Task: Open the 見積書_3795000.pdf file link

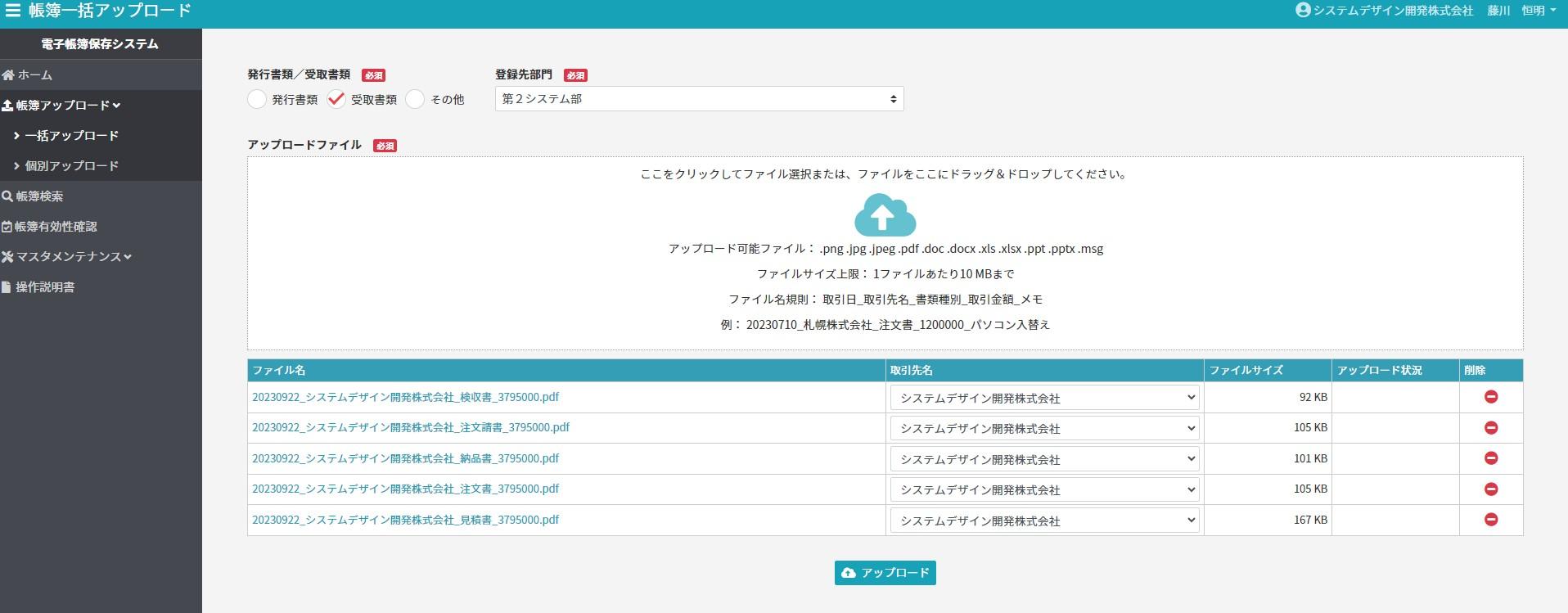Action: coord(405,520)
